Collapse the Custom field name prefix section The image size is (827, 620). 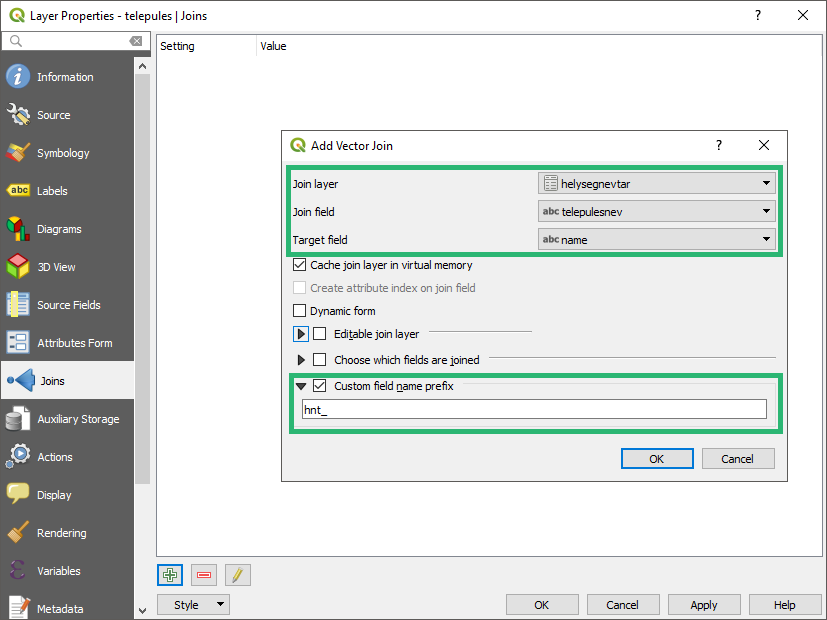301,386
